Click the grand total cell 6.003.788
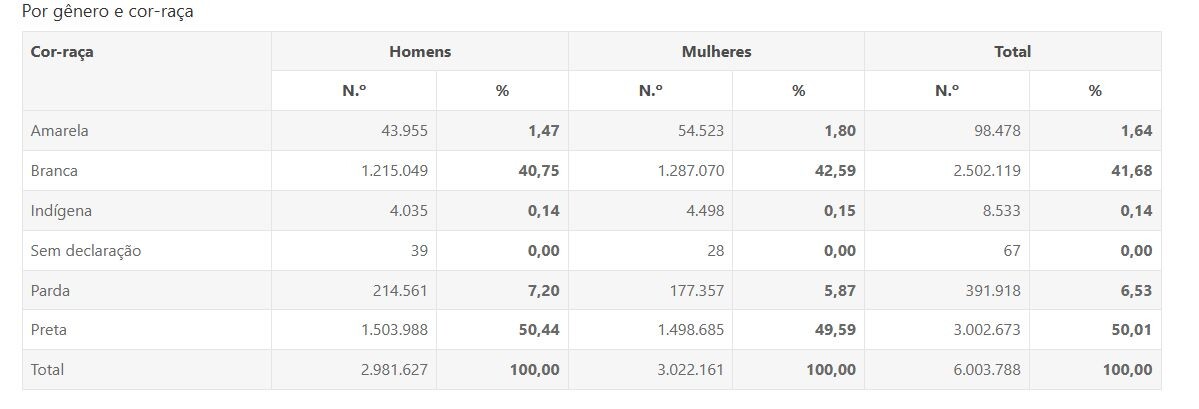The width and height of the screenshot is (1199, 409). pos(986,370)
